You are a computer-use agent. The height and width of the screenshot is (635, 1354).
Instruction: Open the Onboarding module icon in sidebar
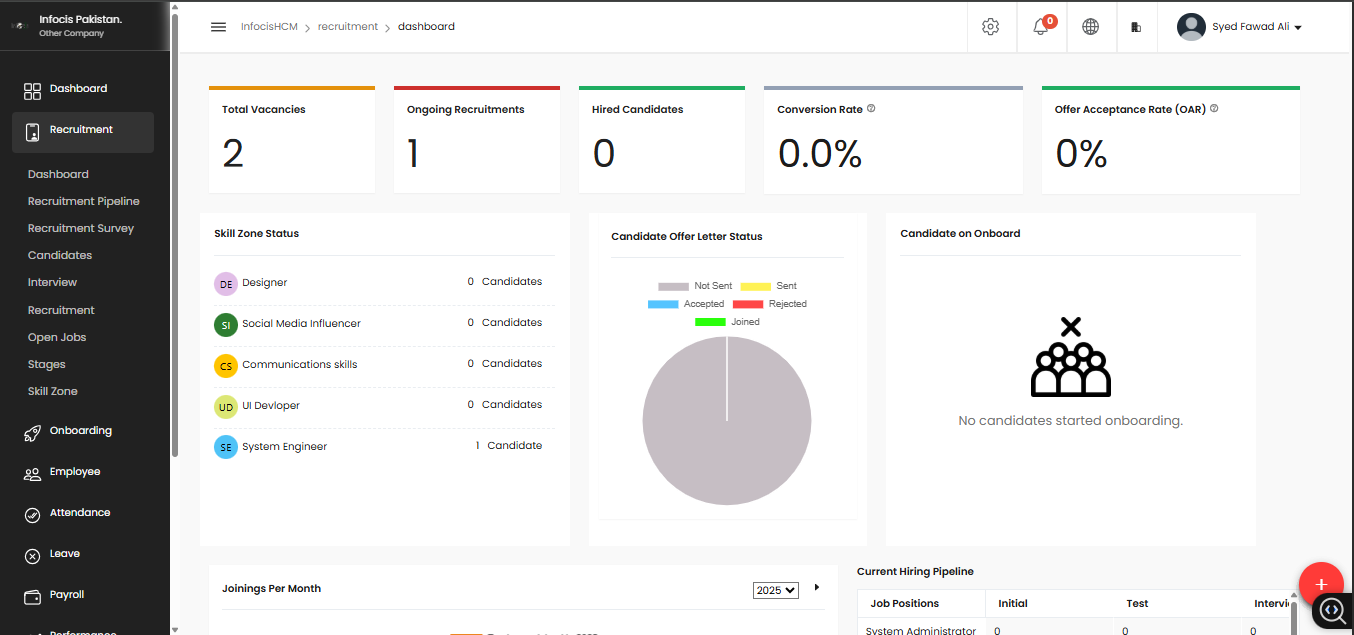pos(29,430)
